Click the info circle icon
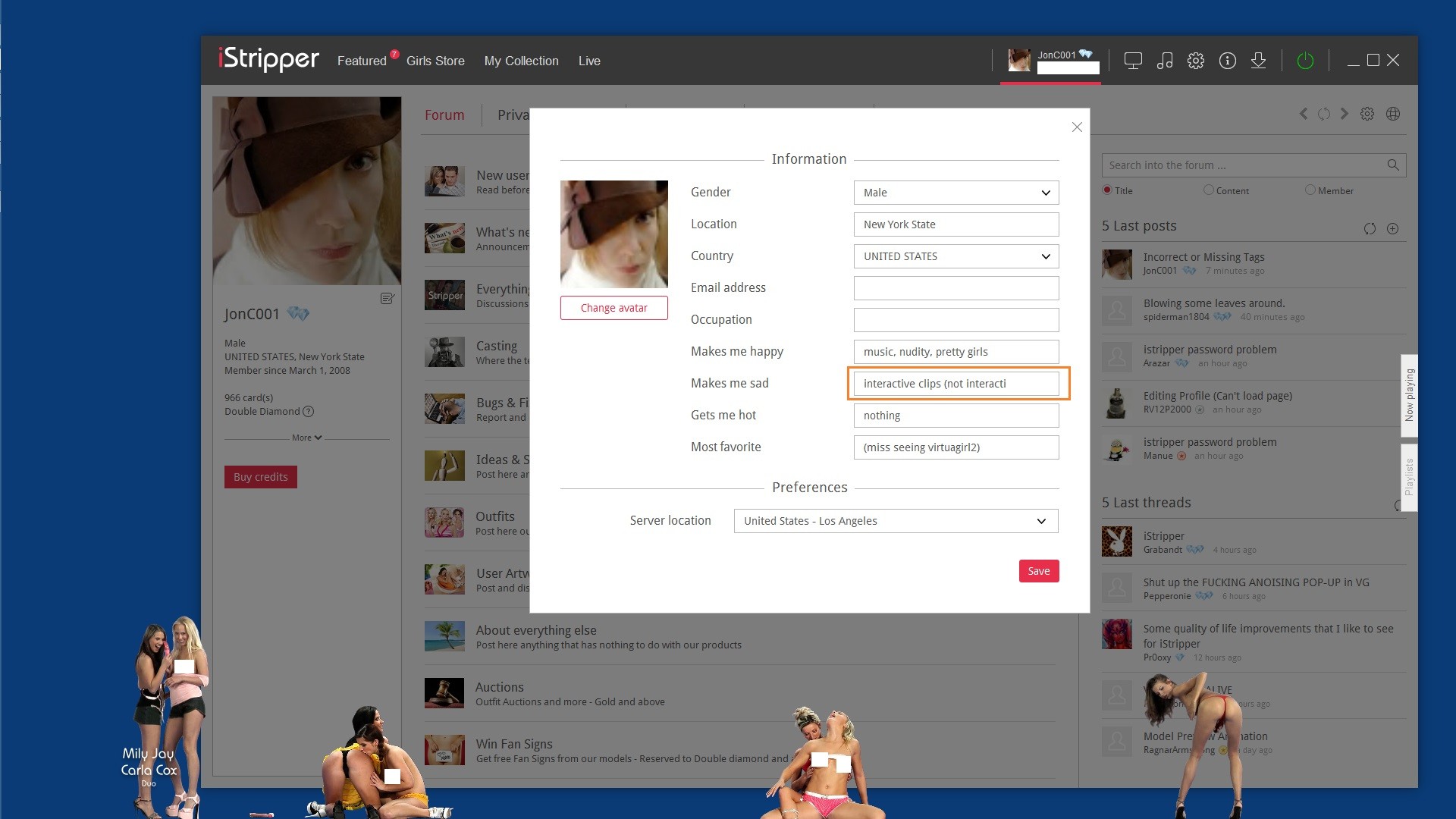Viewport: 1456px width, 819px height. 1228,61
